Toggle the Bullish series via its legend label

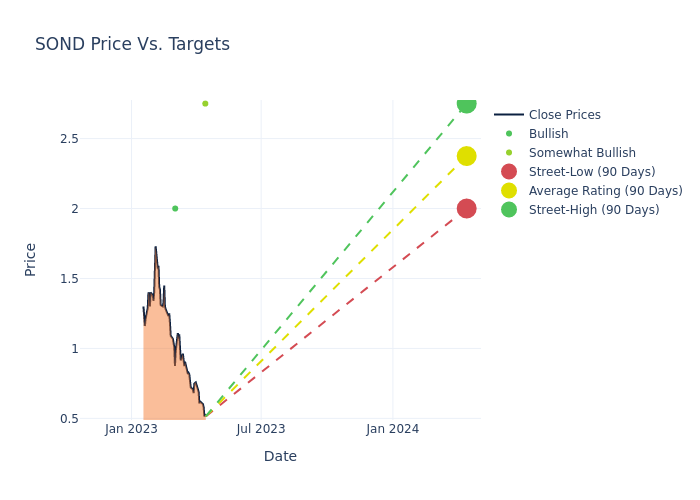[x=548, y=134]
